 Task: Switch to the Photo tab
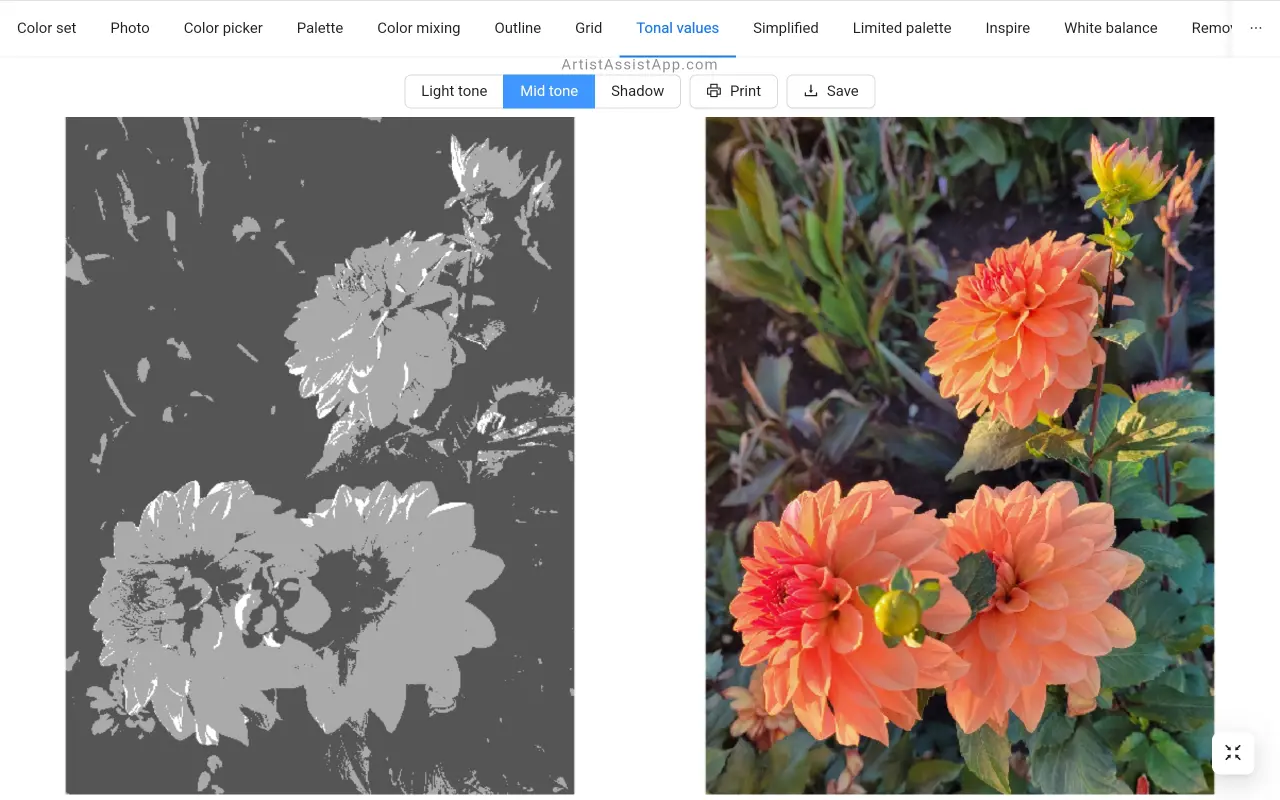click(130, 28)
